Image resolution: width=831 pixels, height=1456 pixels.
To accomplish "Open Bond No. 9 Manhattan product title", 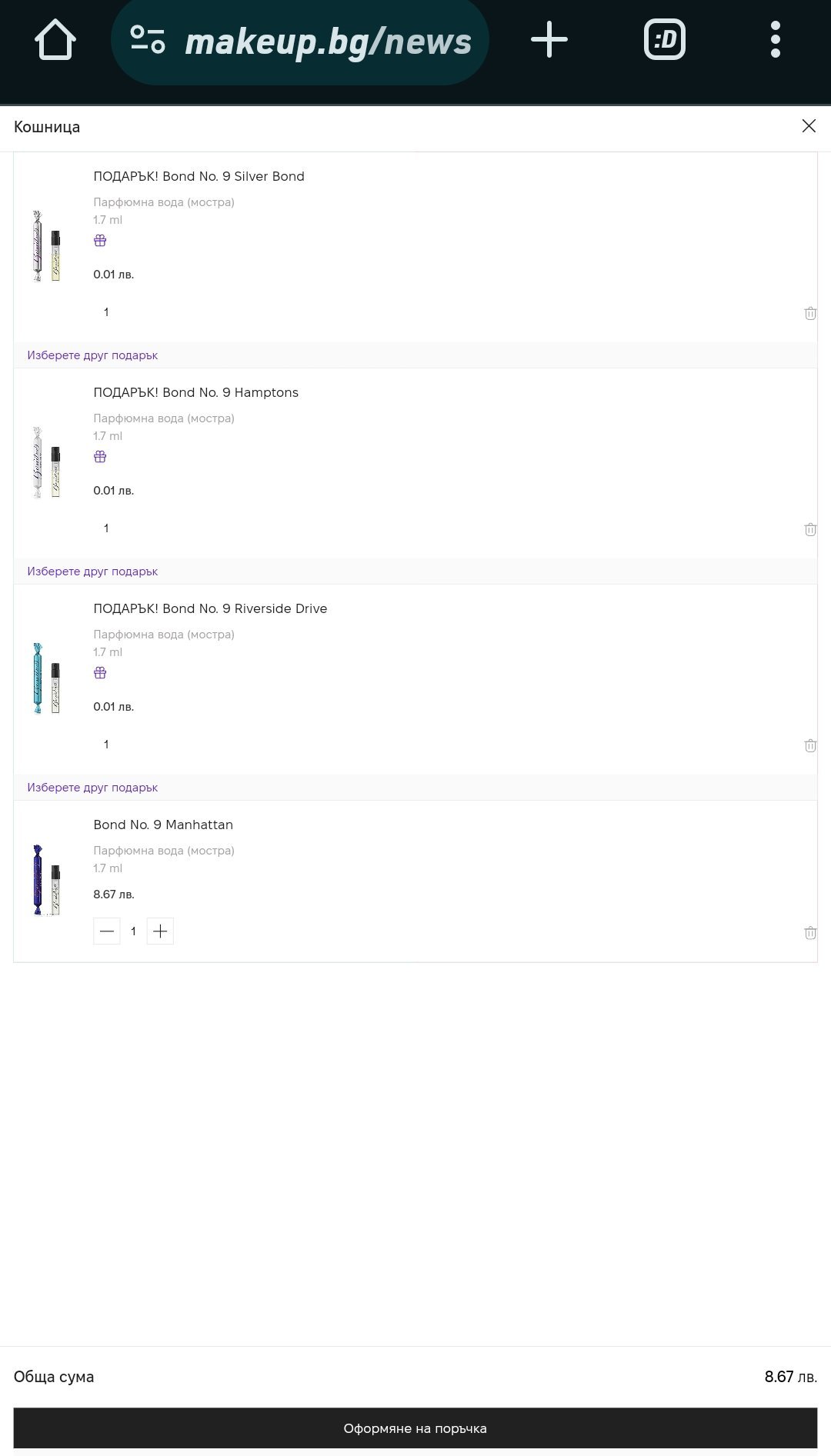I will click(x=163, y=825).
